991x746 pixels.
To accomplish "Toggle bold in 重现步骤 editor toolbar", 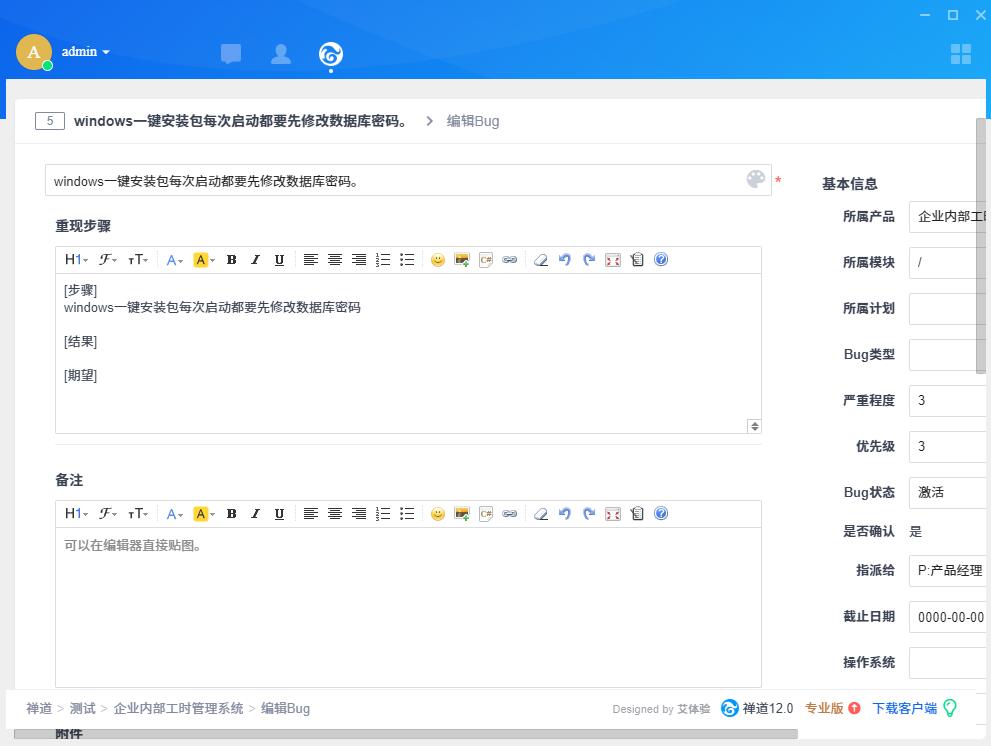I will pyautogui.click(x=231, y=260).
